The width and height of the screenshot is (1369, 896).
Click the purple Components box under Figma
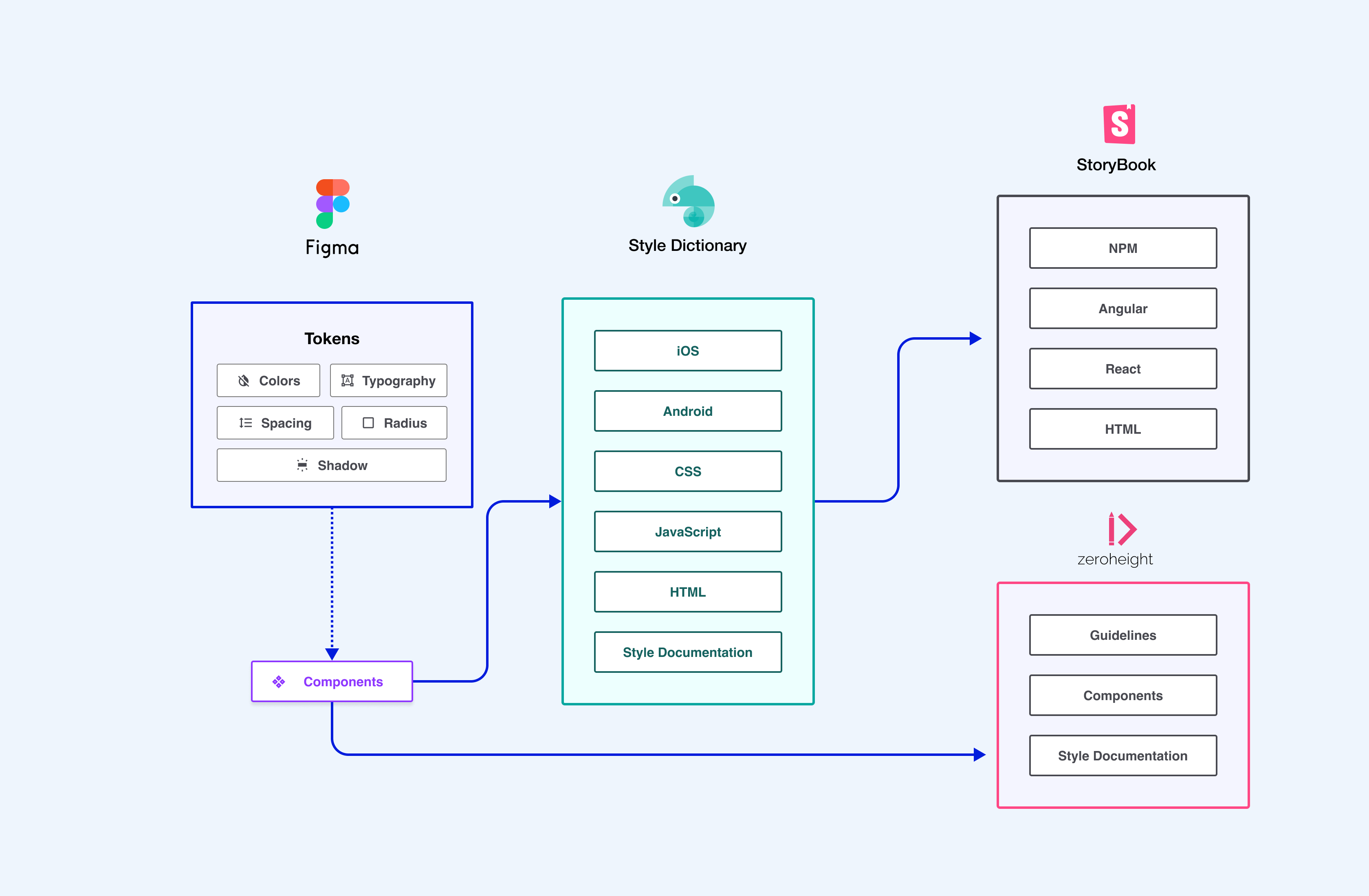[x=332, y=681]
